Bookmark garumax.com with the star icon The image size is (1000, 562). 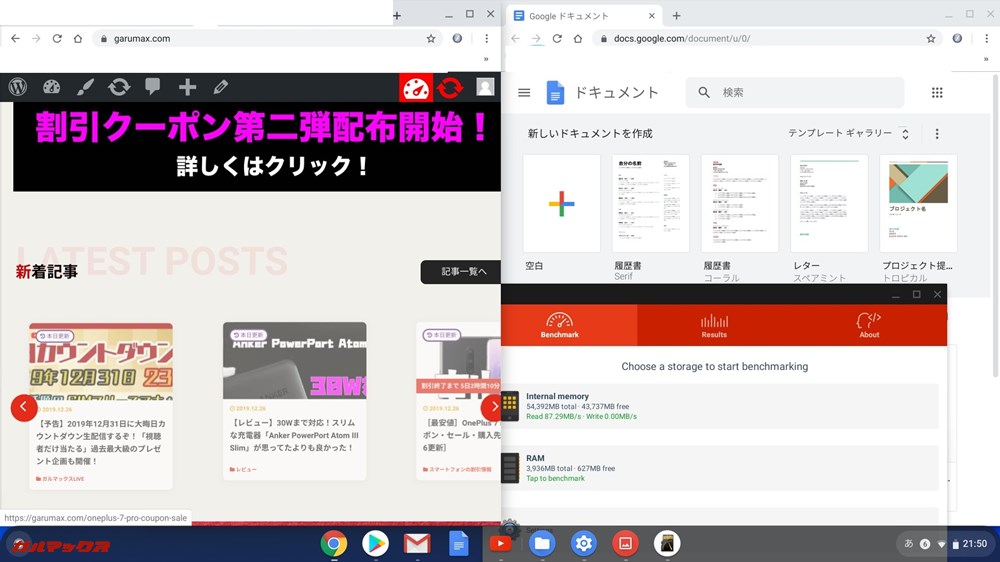tap(431, 38)
